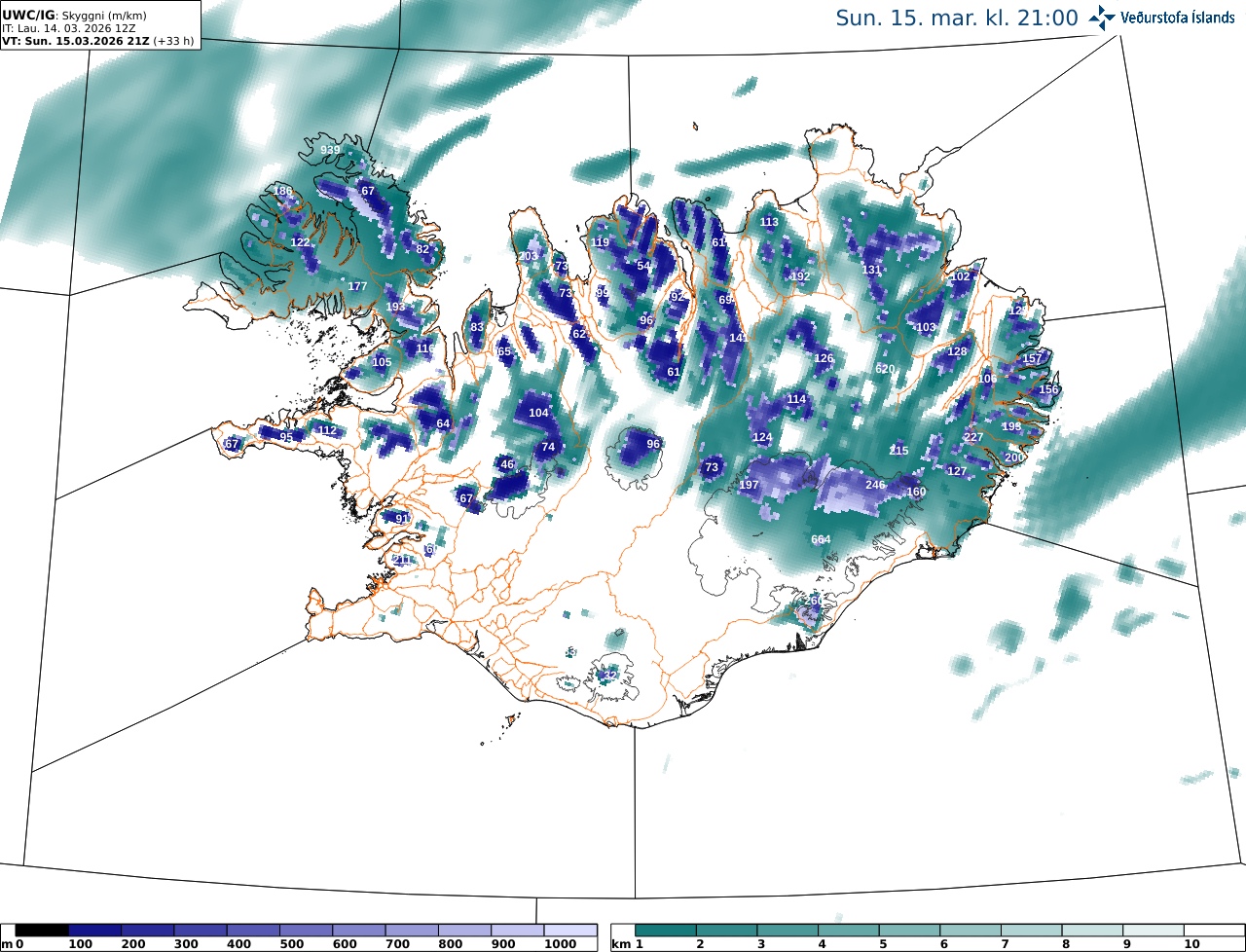
Task: Click the visibility value 46 on the map
Action: (x=507, y=464)
